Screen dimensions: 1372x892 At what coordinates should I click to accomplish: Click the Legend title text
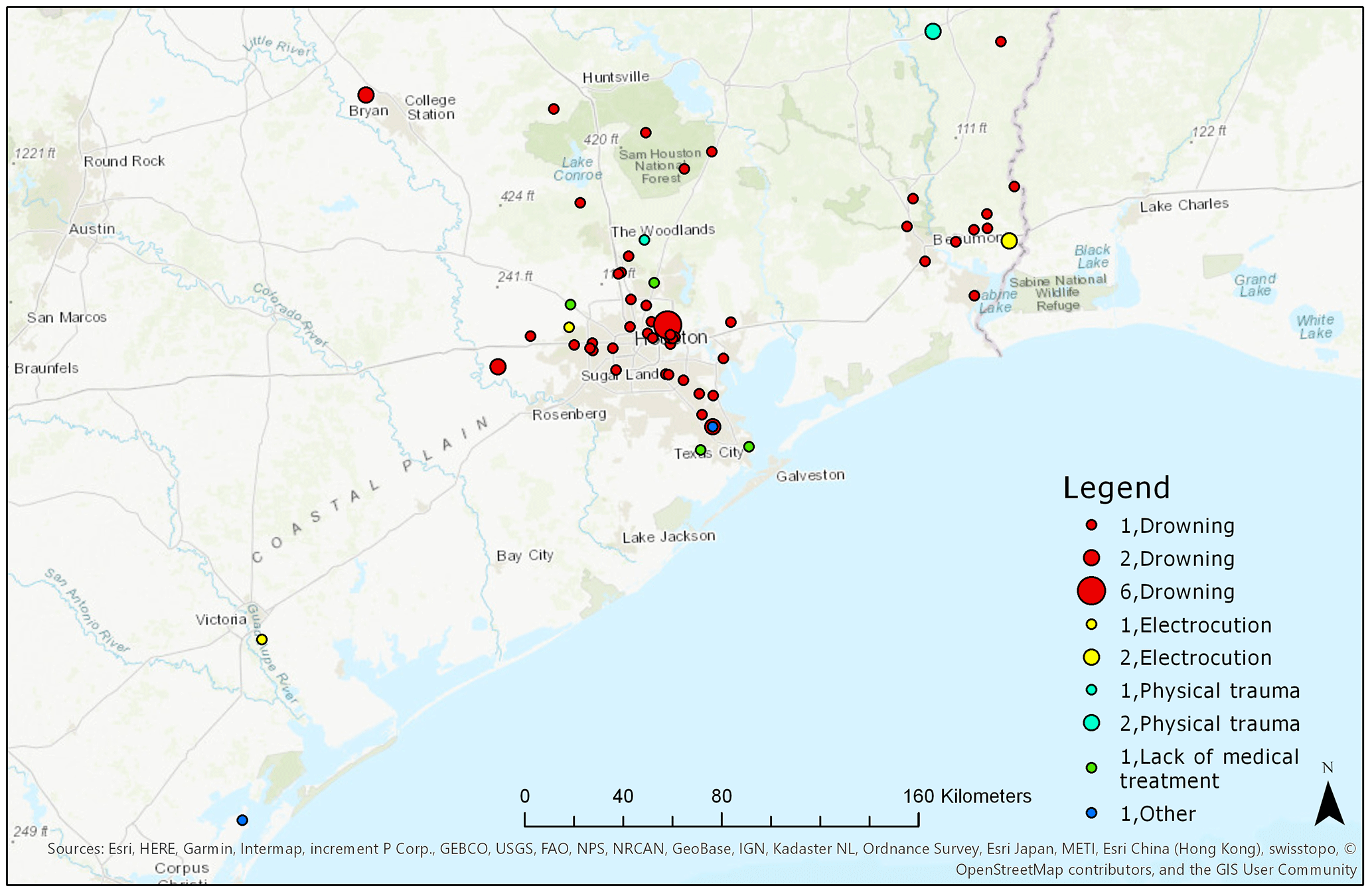tap(1116, 488)
